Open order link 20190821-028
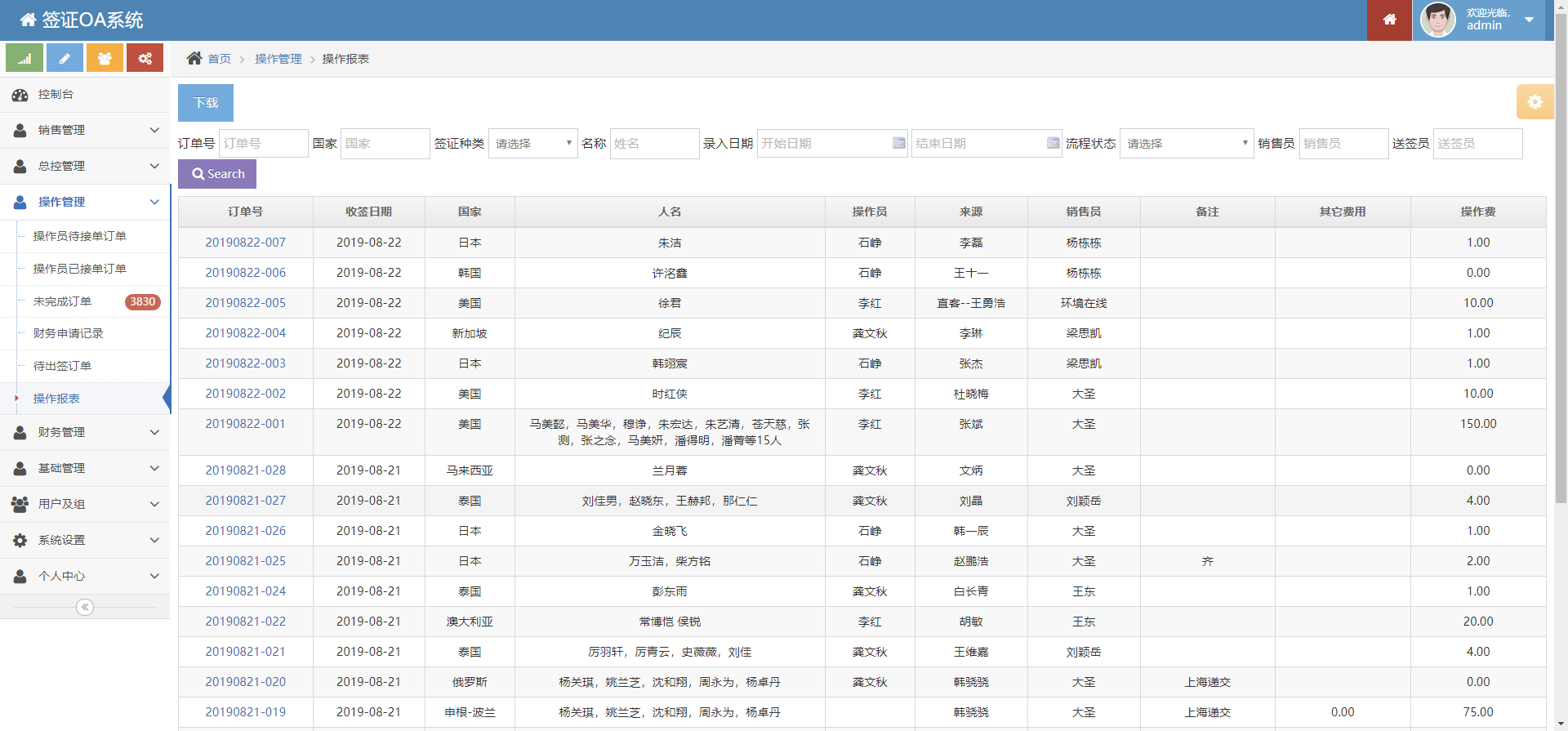 246,470
